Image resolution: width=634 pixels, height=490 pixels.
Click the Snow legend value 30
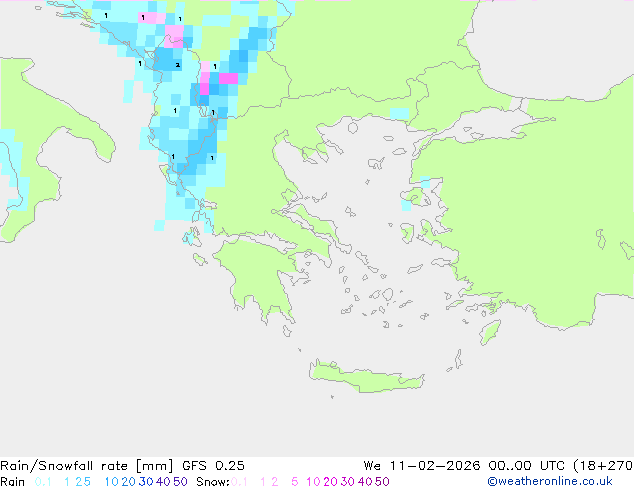pos(348,482)
